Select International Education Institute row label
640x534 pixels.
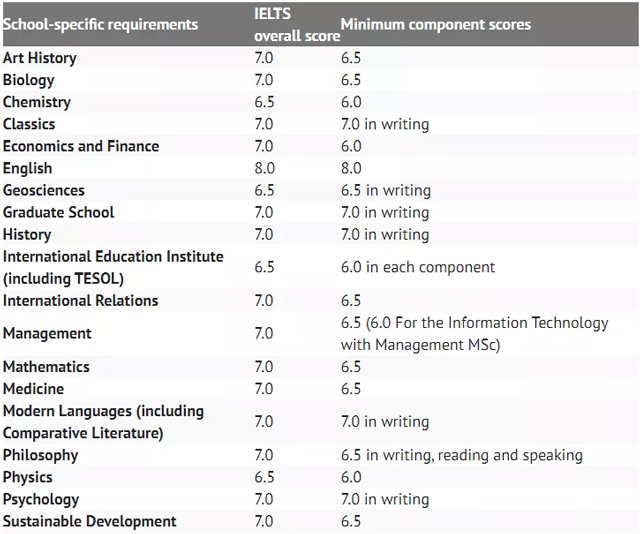coord(113,267)
